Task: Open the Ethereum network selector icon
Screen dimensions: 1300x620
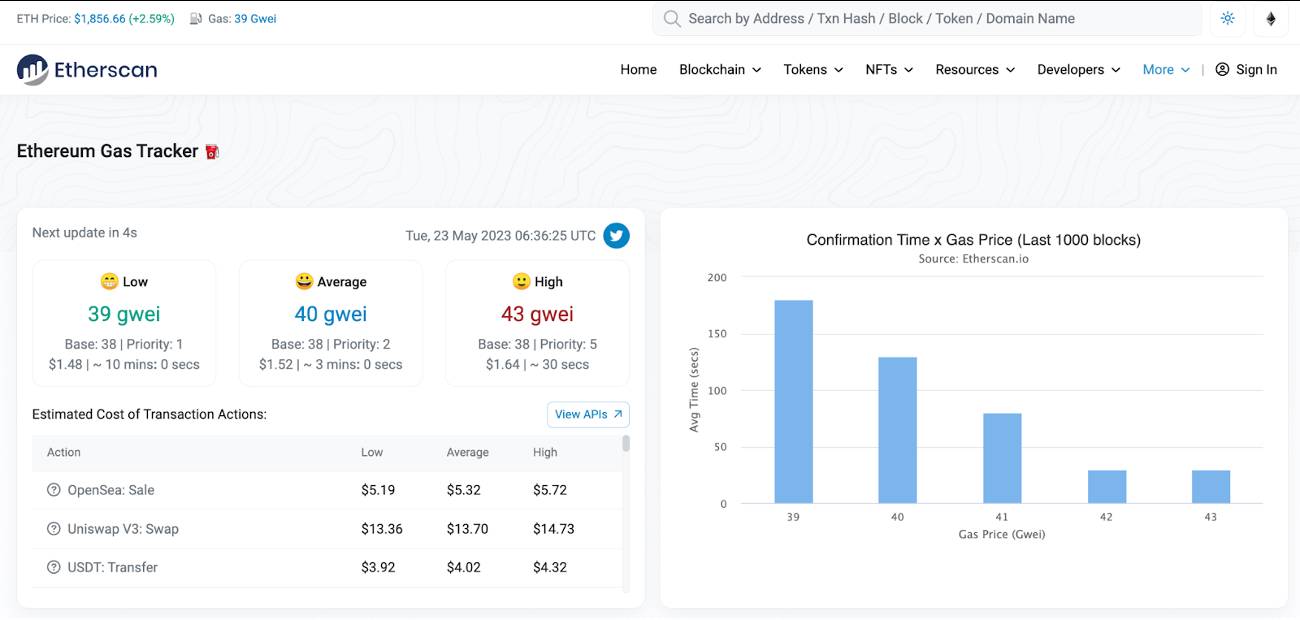Action: [1271, 19]
